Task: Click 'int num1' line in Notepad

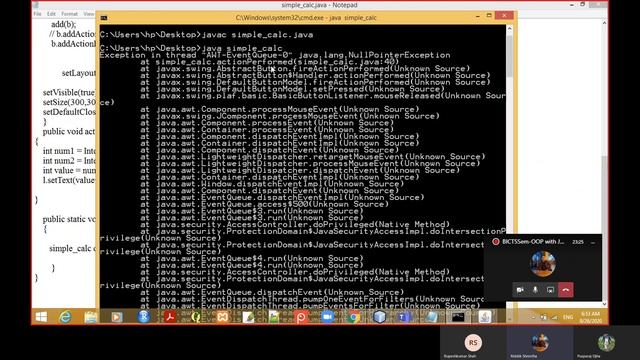Action: [x=69, y=151]
